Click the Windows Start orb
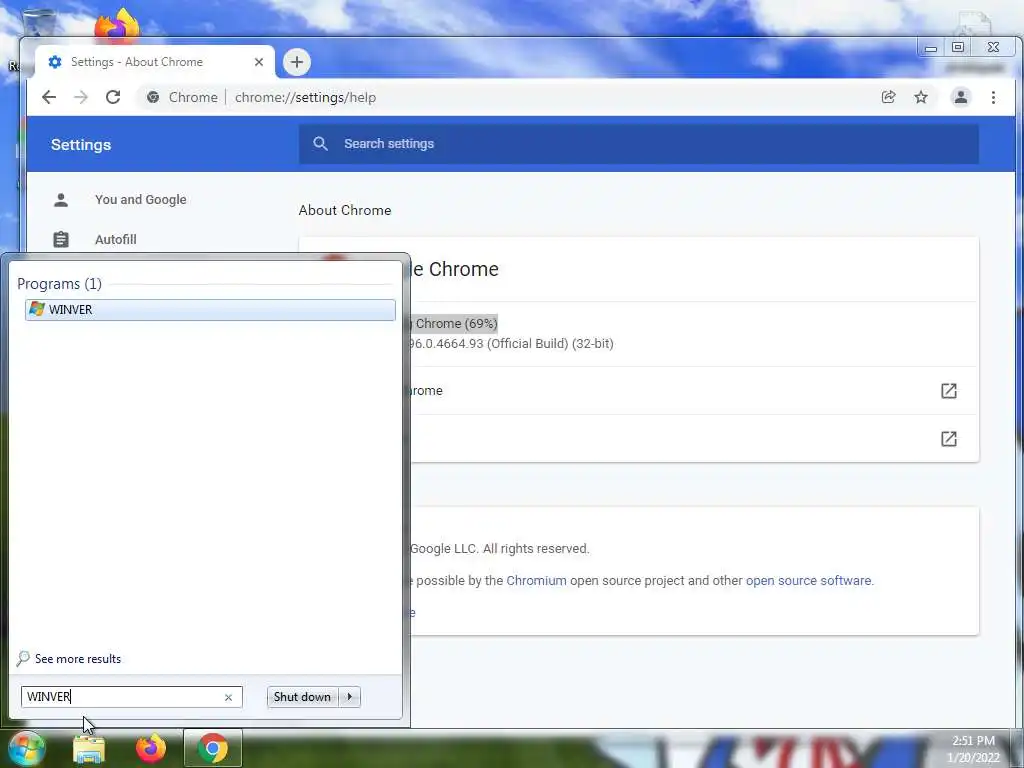Screen dimensions: 1024x768 (x=27, y=748)
